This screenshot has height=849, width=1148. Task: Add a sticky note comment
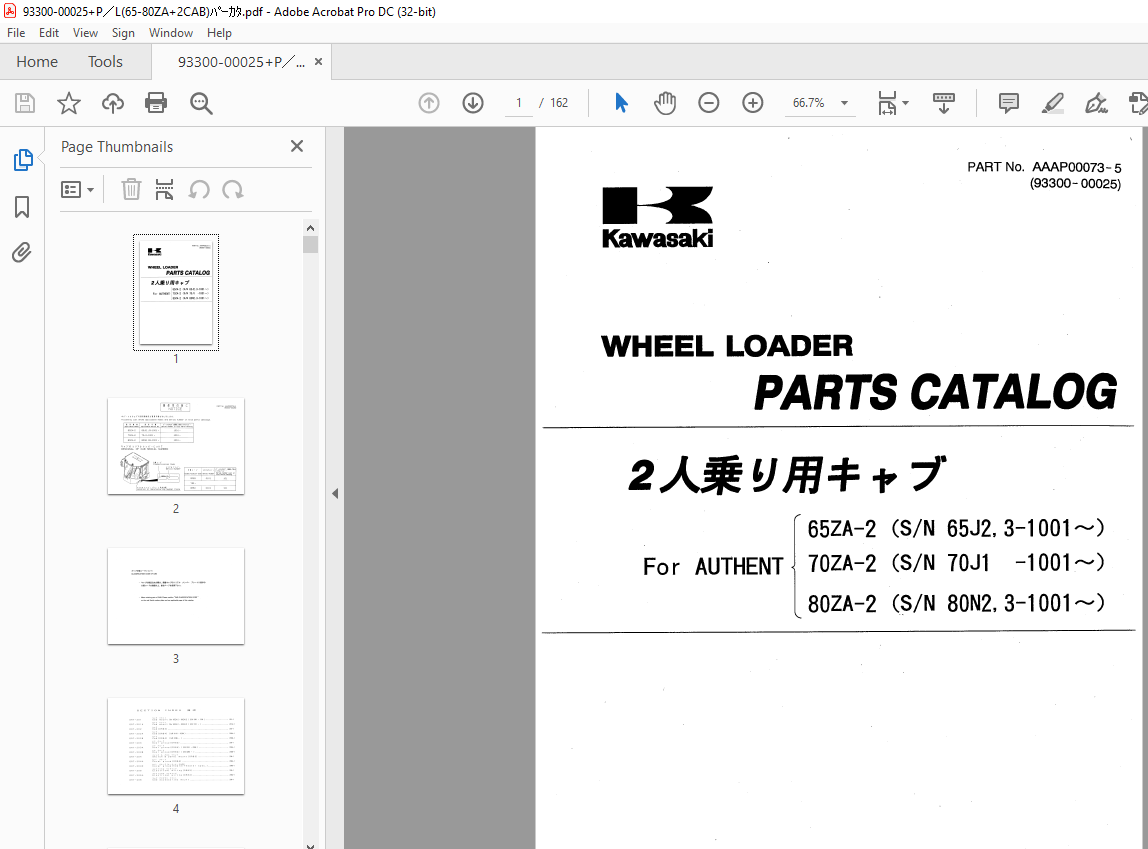coord(1009,103)
